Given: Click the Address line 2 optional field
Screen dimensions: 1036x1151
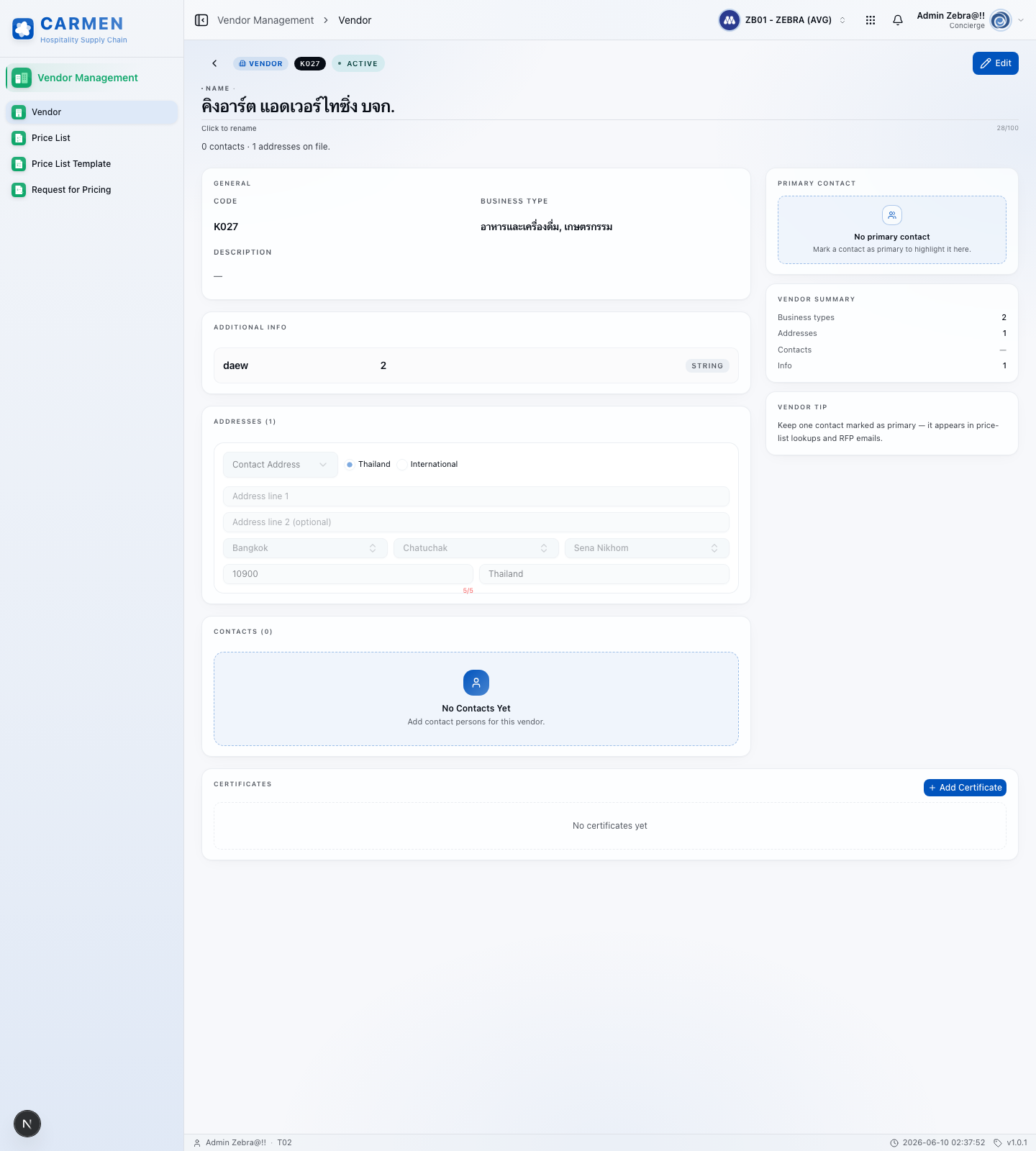Looking at the screenshot, I should click(x=476, y=522).
